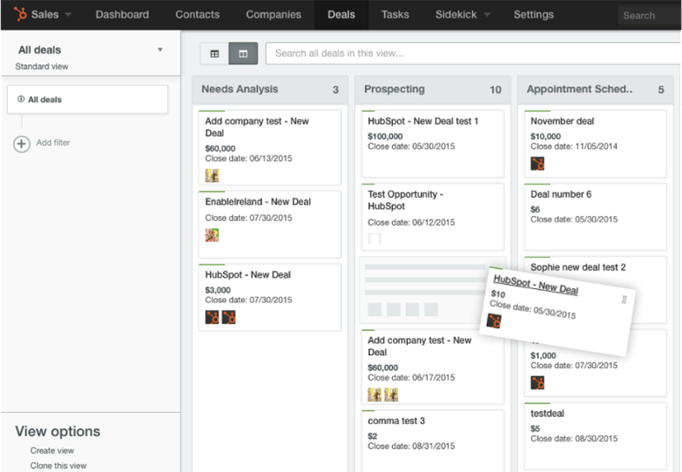Screen dimensions: 682x472
Task: Click second HubSpot icon on $3,000 deal
Action: pyautogui.click(x=229, y=317)
